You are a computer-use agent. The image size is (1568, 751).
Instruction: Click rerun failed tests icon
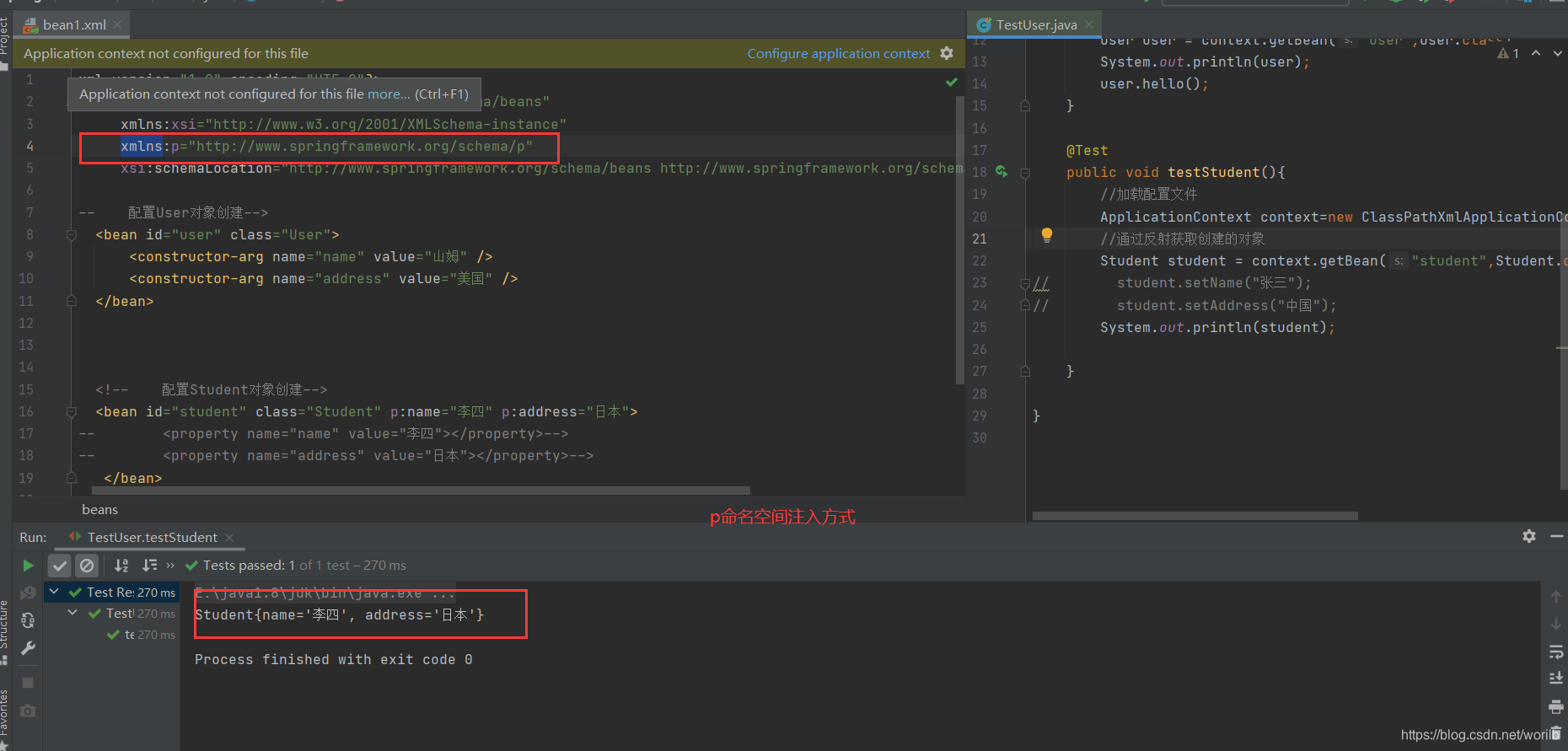pos(28,593)
